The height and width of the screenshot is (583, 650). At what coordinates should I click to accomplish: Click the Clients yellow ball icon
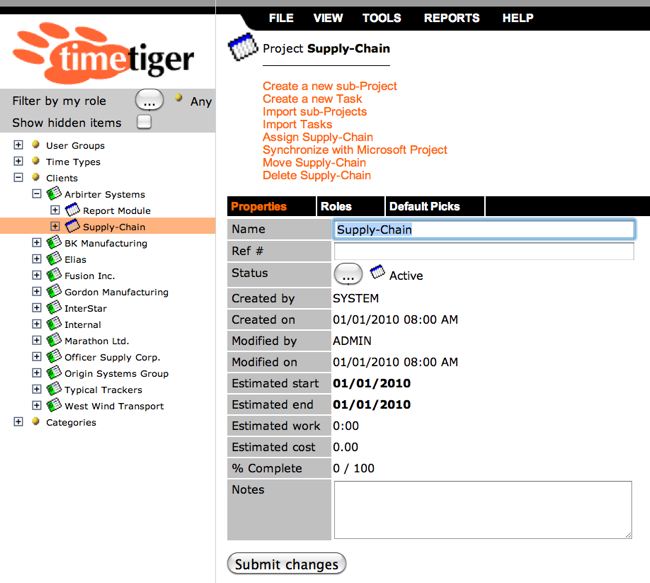(x=36, y=177)
